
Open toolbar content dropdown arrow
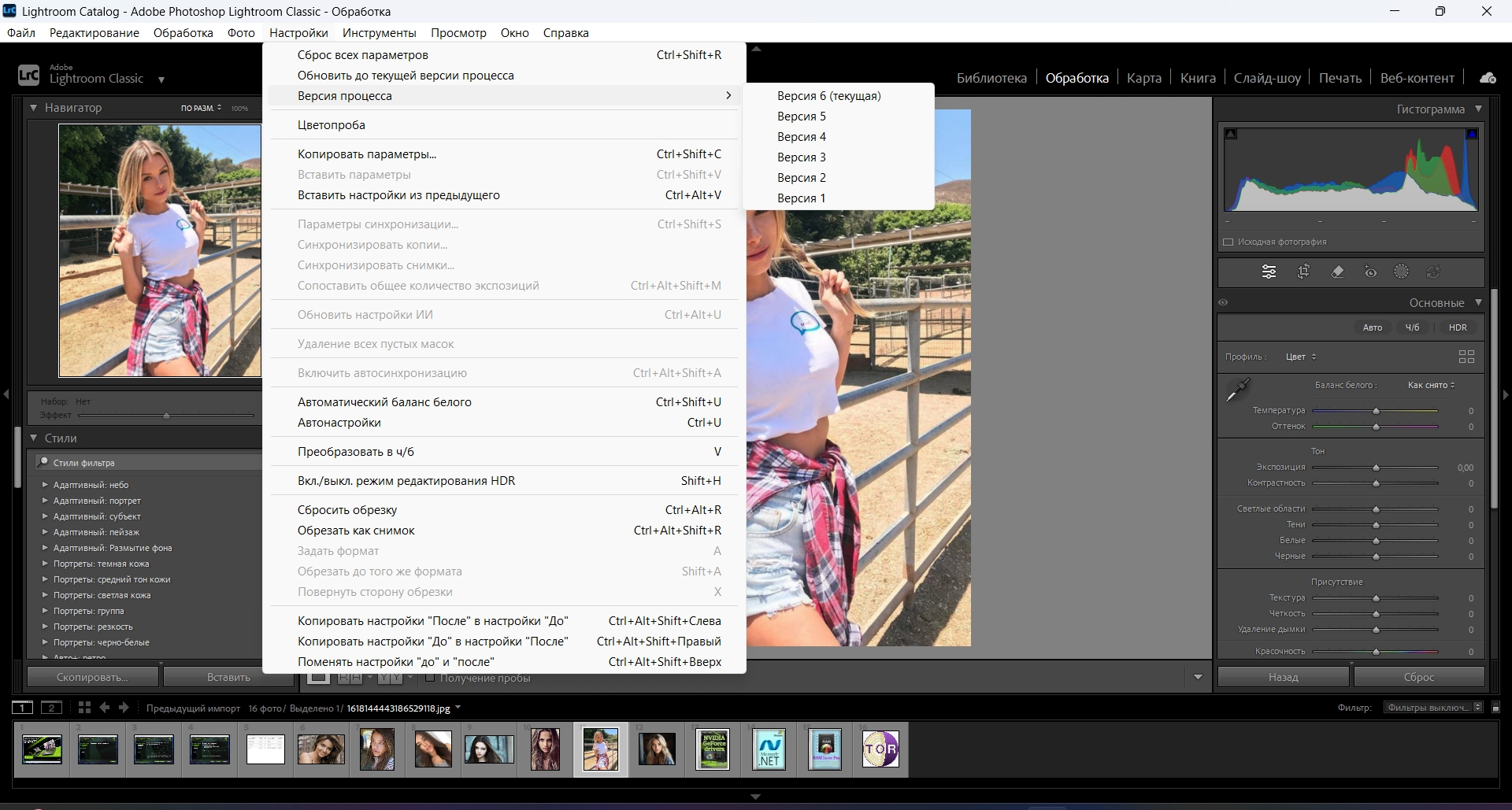1198,677
